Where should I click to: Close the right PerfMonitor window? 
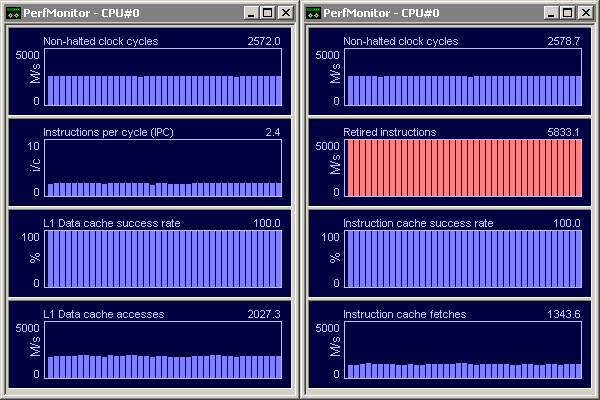(585, 13)
